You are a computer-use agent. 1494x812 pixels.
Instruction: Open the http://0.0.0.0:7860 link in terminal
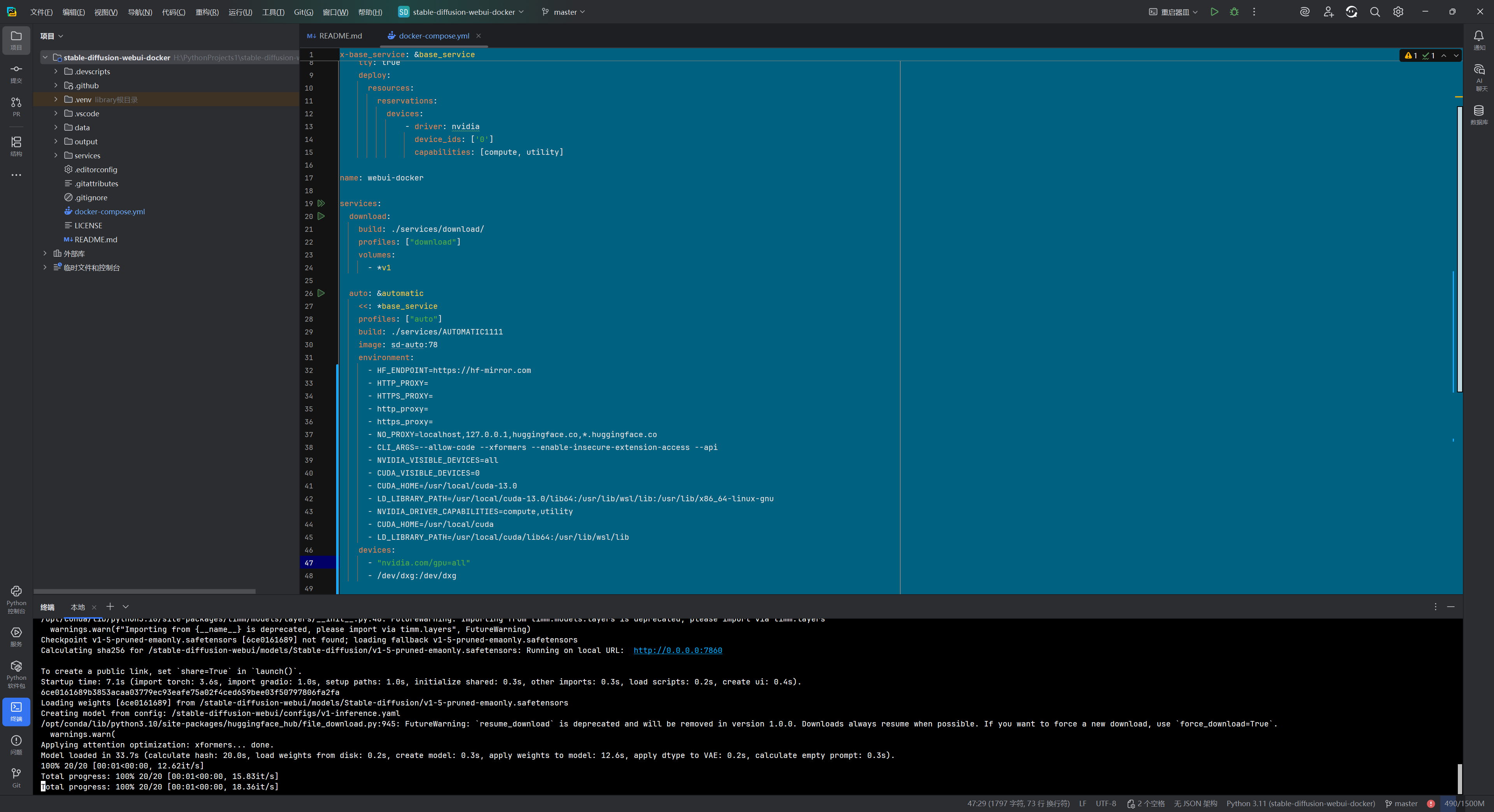pyautogui.click(x=677, y=650)
